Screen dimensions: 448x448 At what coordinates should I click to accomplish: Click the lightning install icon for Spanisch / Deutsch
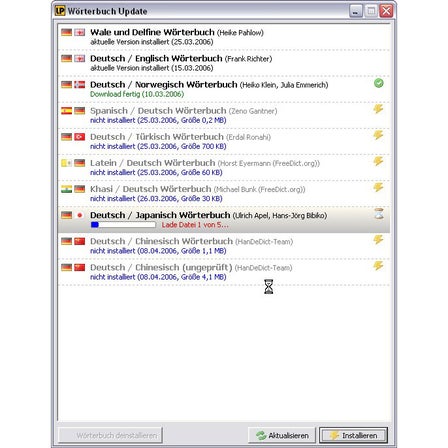(378, 109)
